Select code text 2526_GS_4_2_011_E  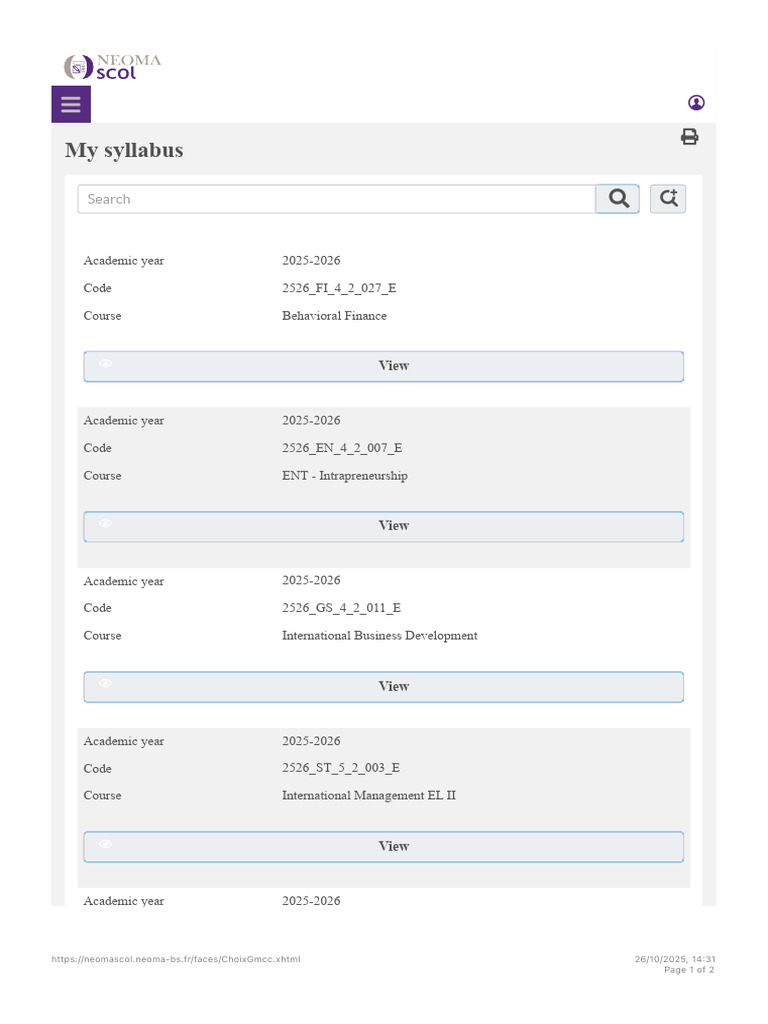point(341,608)
